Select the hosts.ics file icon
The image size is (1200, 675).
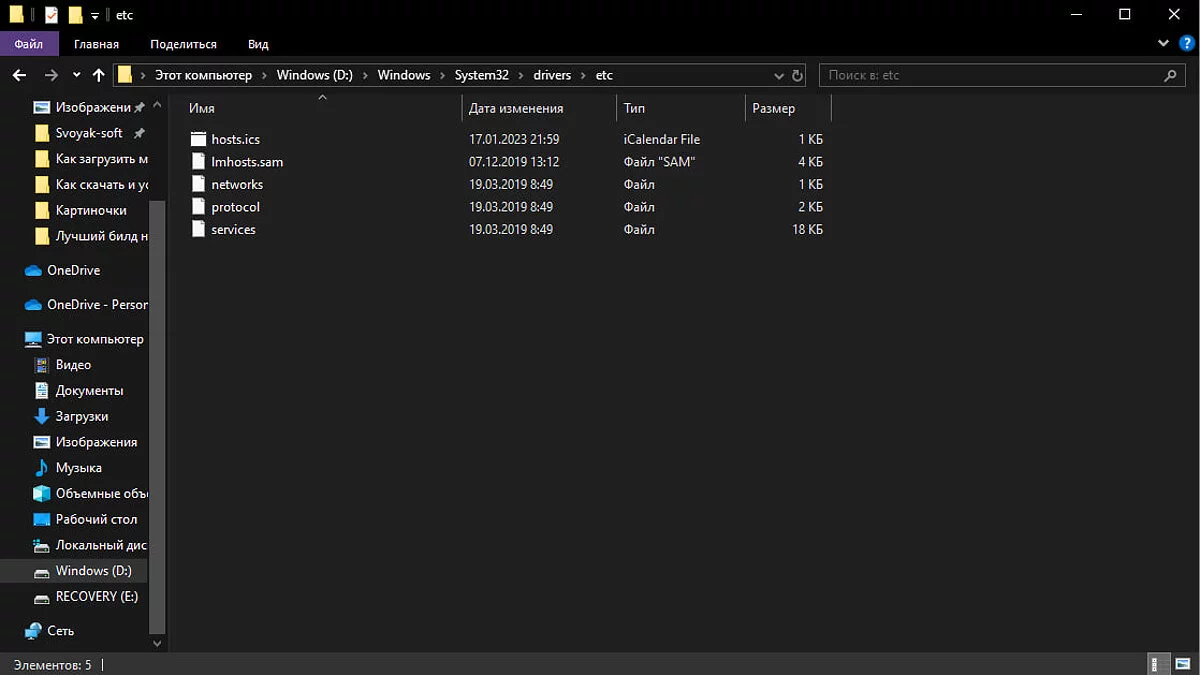(x=198, y=139)
